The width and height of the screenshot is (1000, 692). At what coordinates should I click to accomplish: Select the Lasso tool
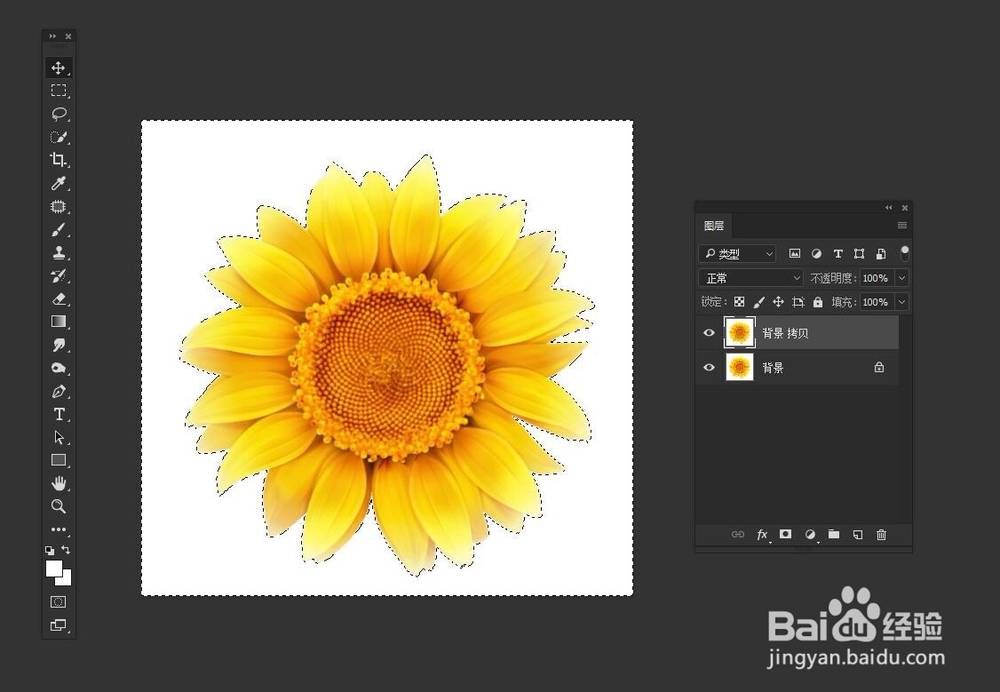click(x=58, y=114)
